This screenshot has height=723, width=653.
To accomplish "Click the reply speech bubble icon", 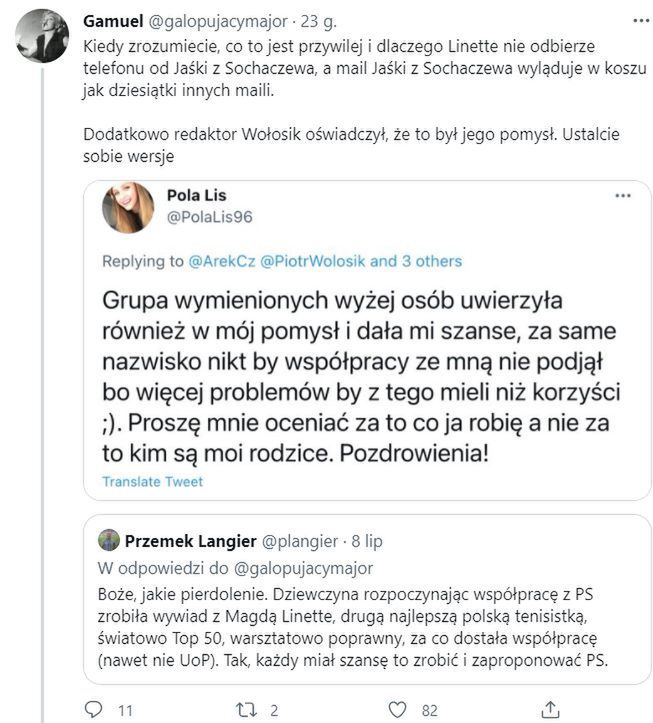I will click(x=93, y=708).
